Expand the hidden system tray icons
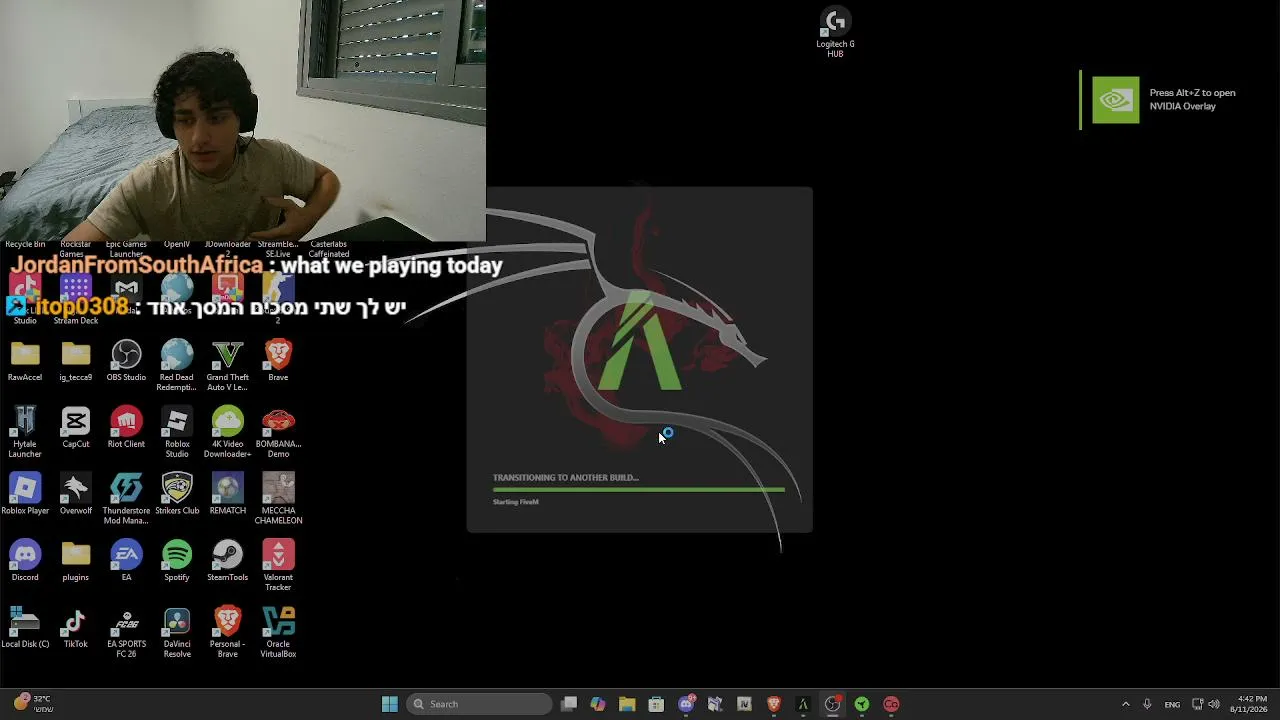This screenshot has height=720, width=1280. tap(1125, 704)
